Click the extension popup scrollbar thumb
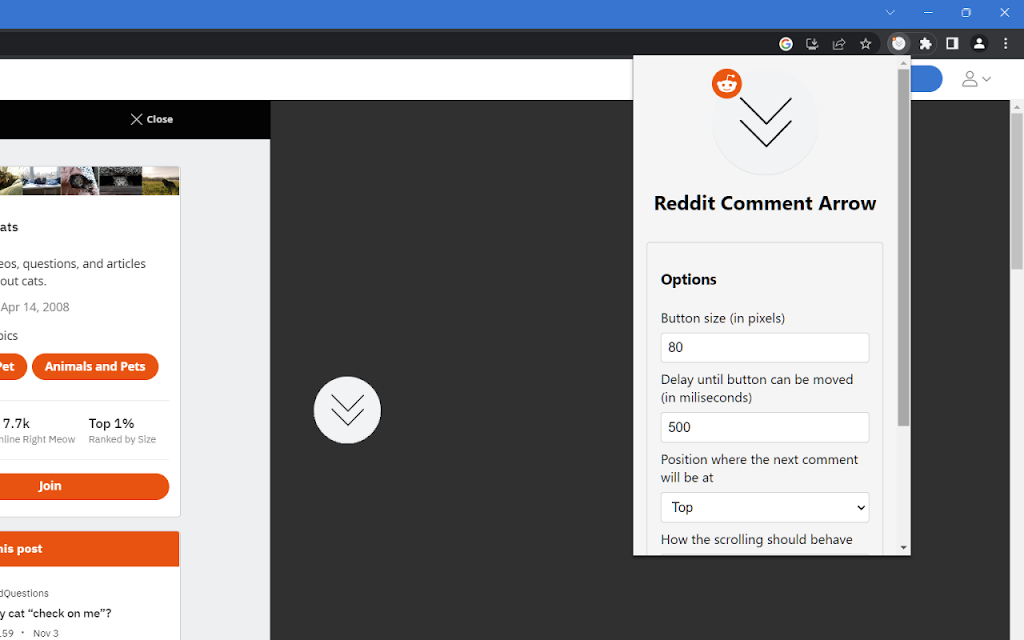The height and width of the screenshot is (640, 1024). pos(904,248)
